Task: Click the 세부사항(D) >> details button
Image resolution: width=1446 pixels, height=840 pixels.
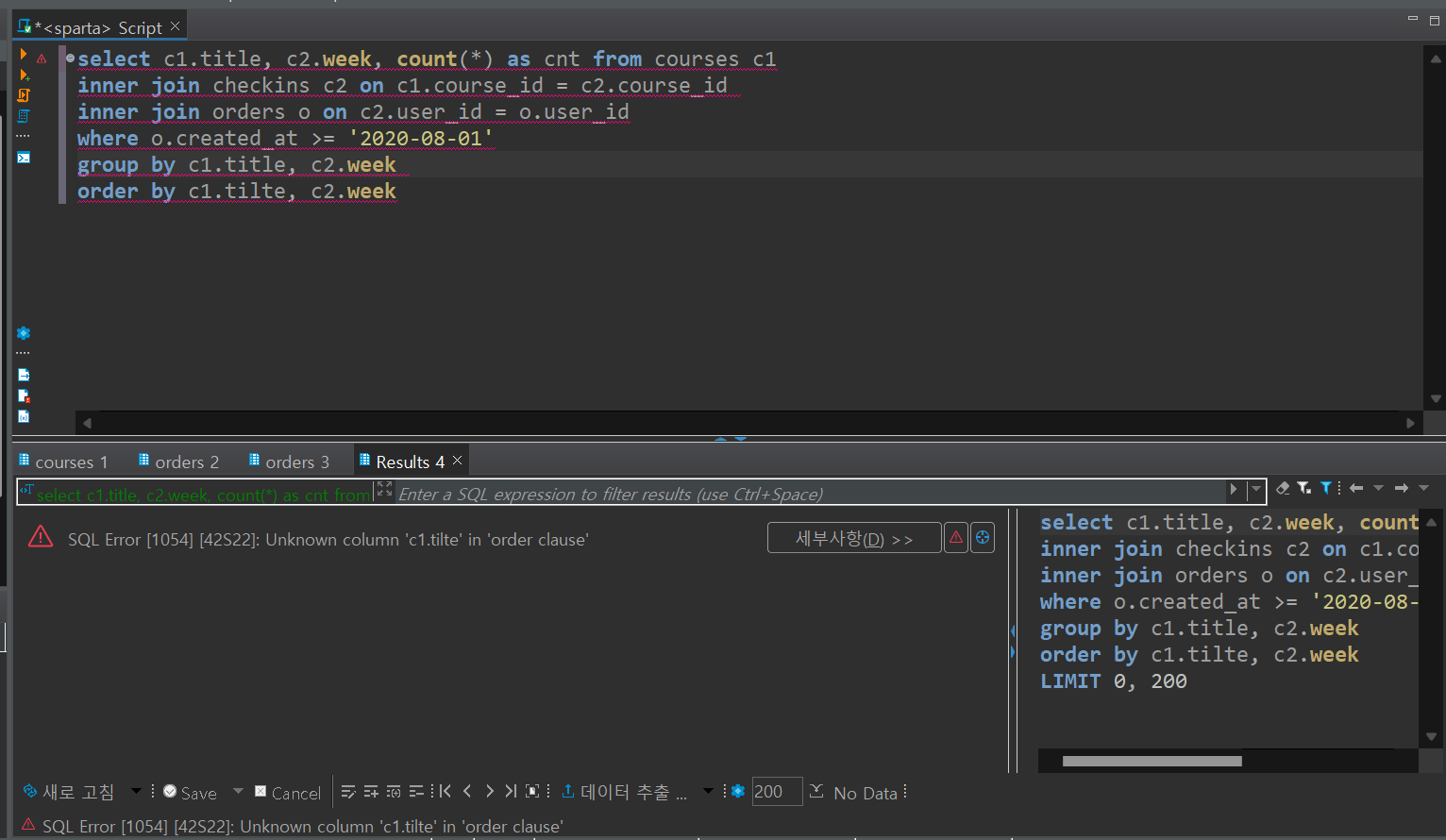Action: [854, 538]
